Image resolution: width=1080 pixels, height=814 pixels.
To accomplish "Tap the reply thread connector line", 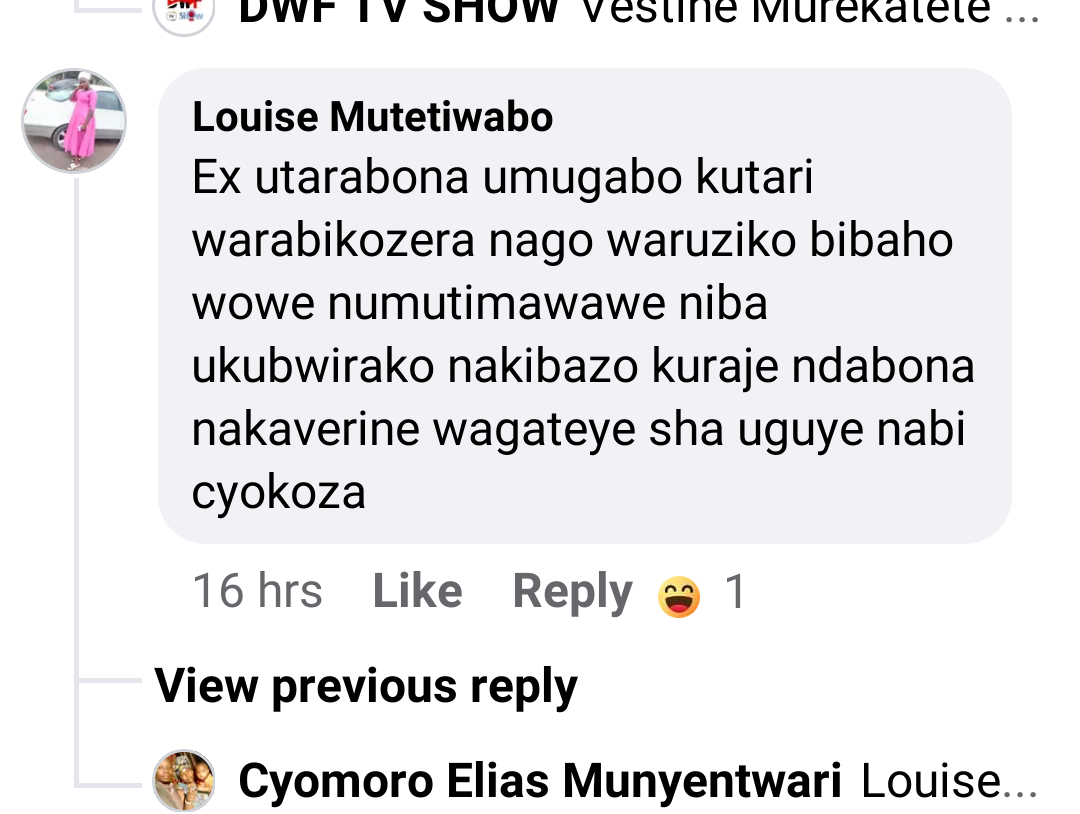I will pyautogui.click(x=77, y=482).
